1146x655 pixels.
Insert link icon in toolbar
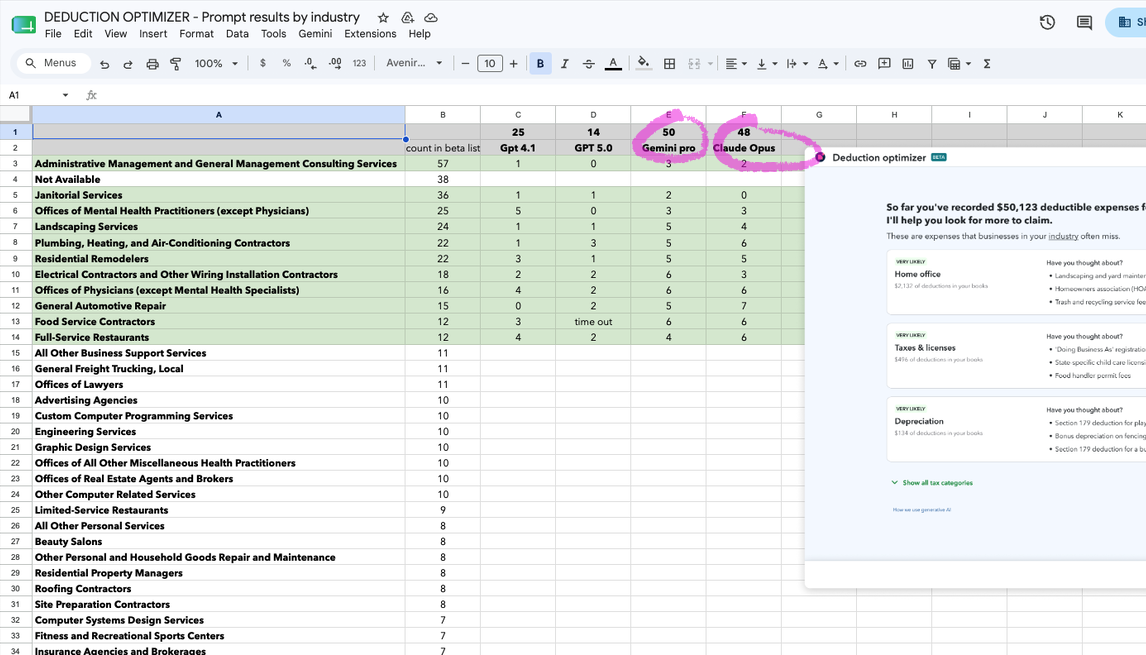(860, 64)
